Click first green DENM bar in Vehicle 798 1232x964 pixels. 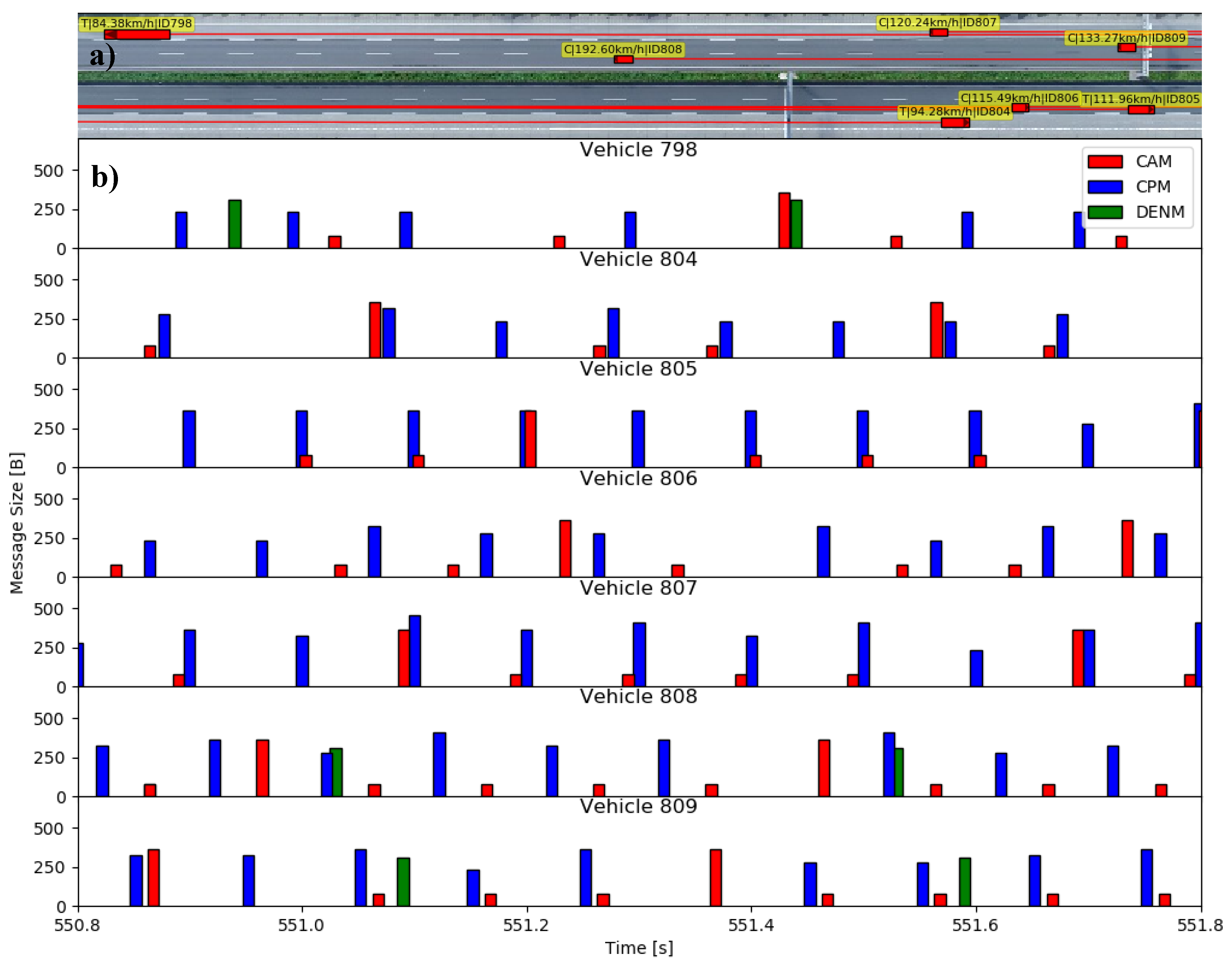tap(235, 225)
